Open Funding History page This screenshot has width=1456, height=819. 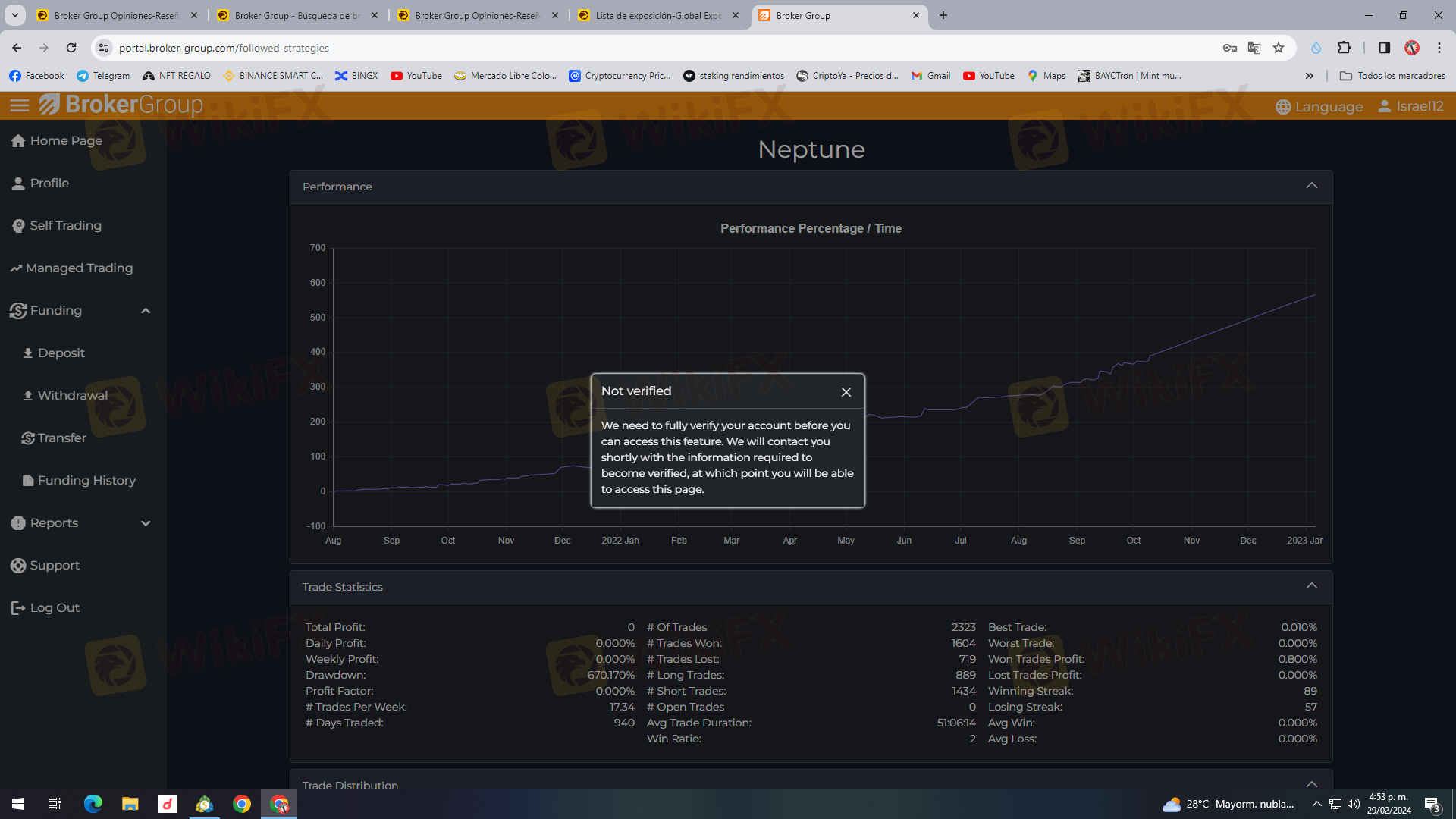coord(86,480)
